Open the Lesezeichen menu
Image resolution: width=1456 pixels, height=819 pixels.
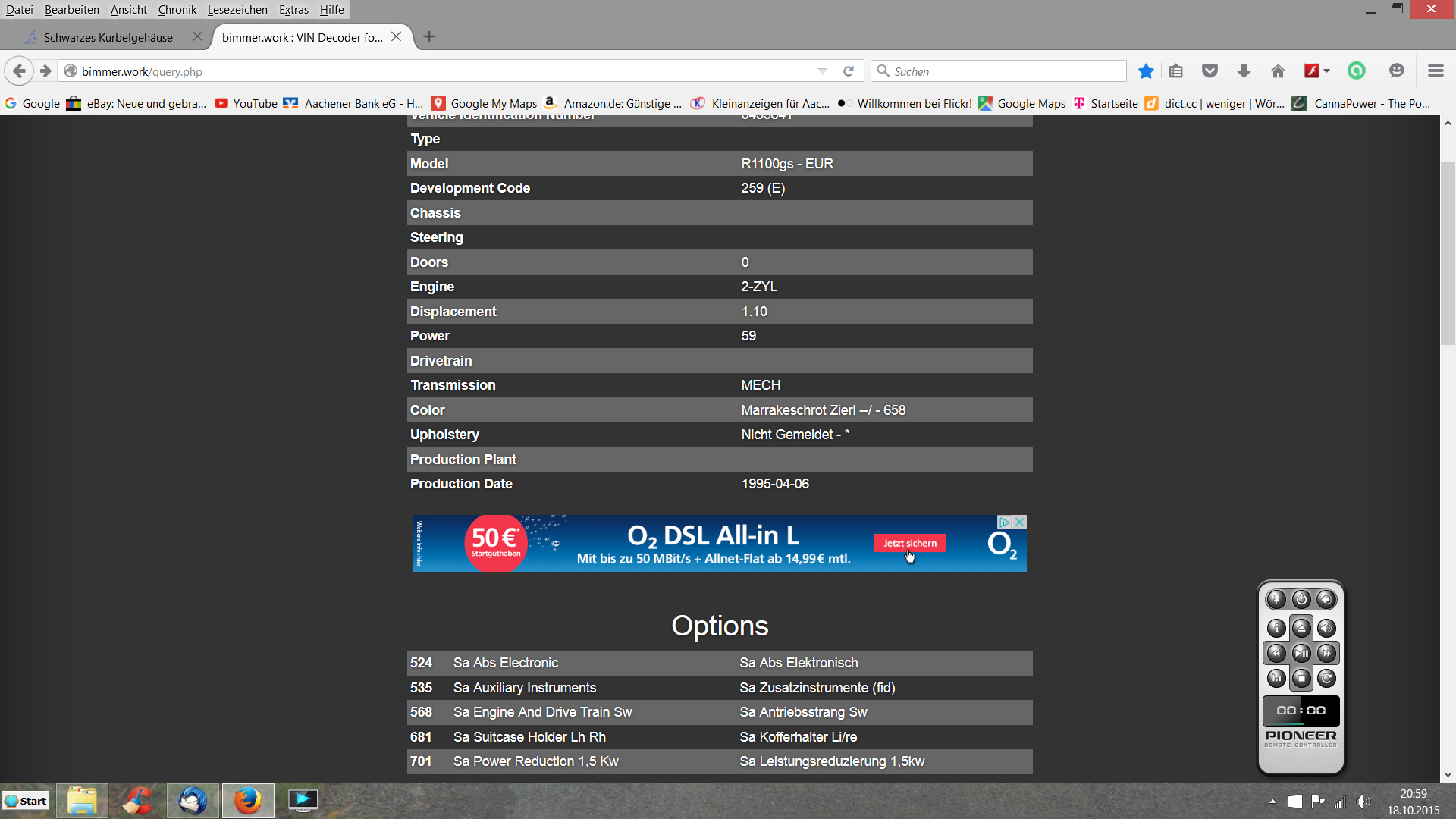pyautogui.click(x=237, y=10)
